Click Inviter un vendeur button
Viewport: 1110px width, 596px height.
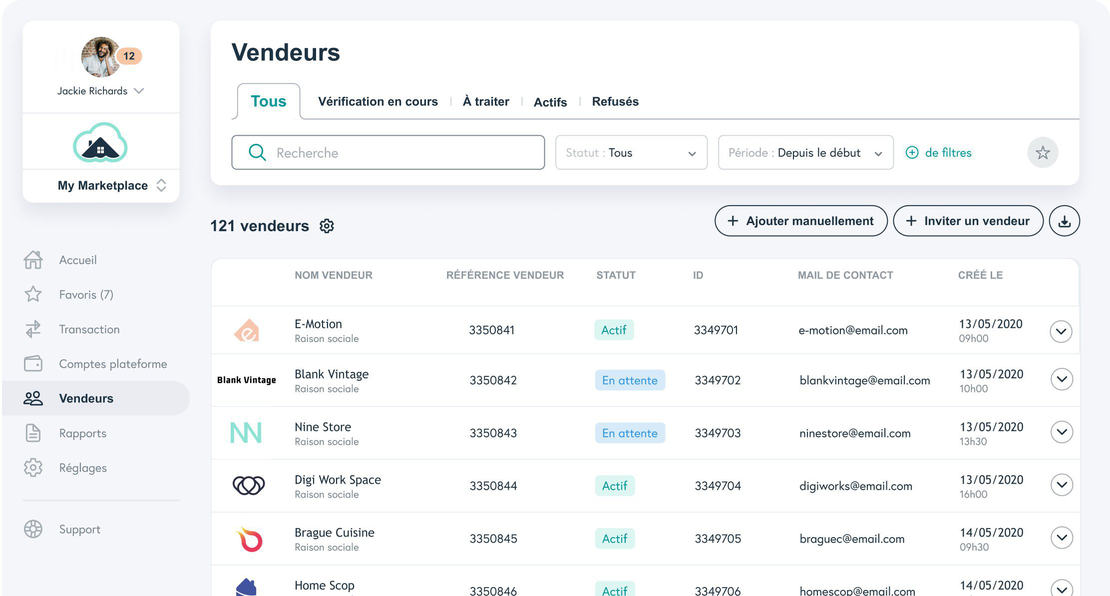(x=968, y=221)
